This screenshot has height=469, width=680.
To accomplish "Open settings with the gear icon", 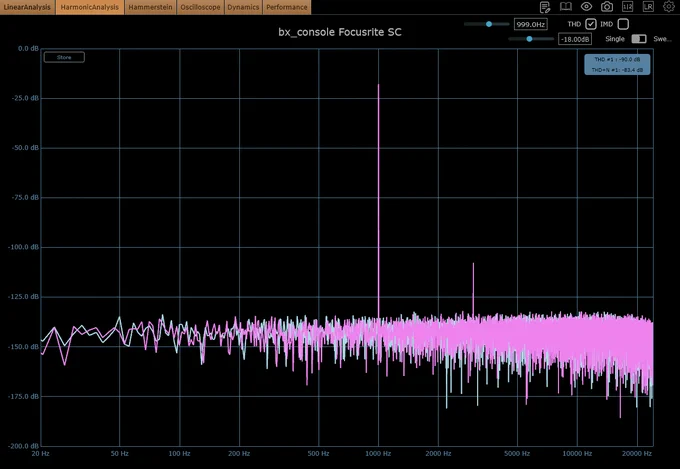I will tap(669, 7).
